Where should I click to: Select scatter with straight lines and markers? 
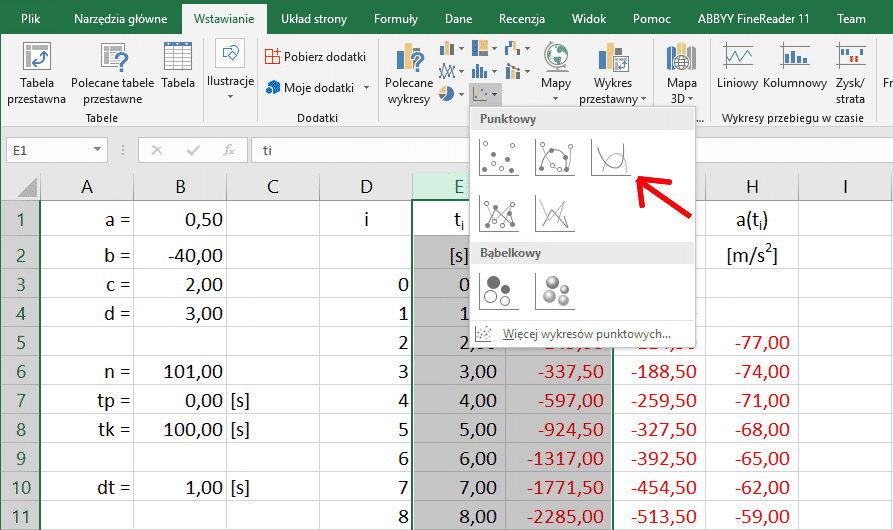[499, 213]
